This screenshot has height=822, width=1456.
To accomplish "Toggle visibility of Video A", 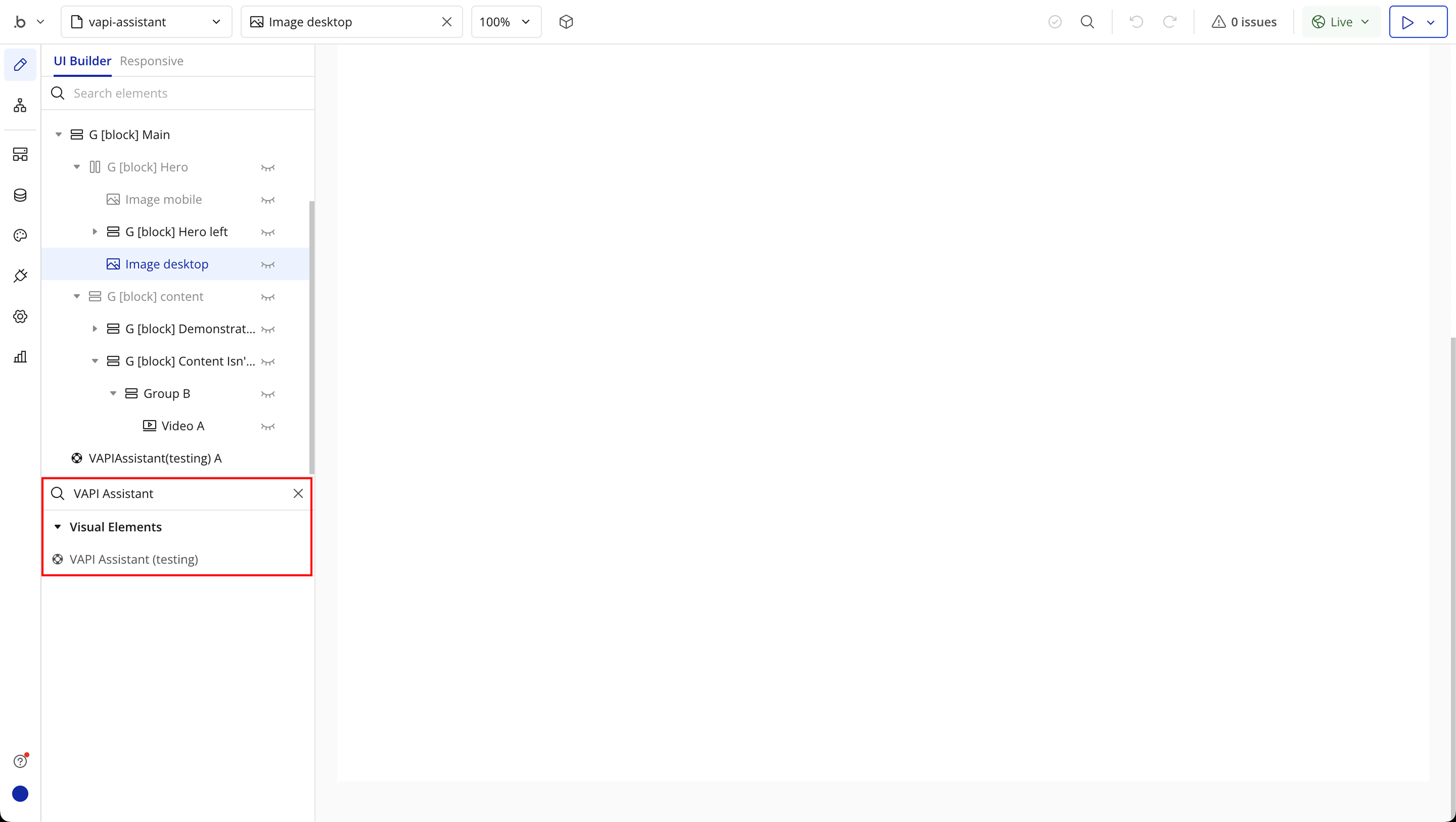I will point(268,426).
